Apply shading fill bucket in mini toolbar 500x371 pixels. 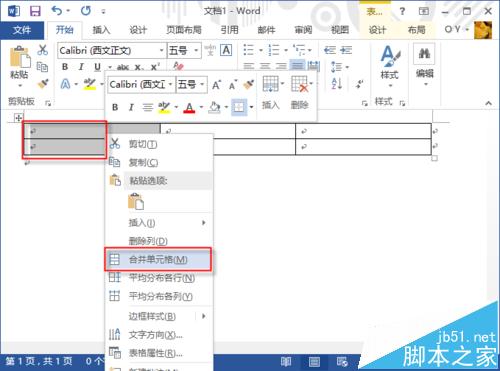pos(214,107)
